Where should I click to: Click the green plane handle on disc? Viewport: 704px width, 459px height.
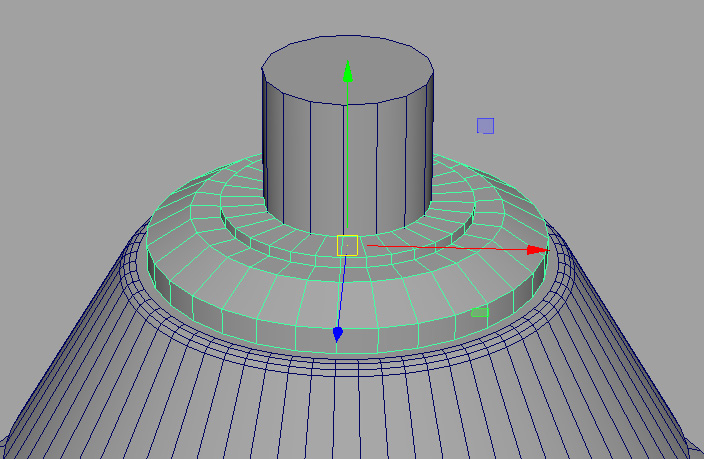click(480, 312)
